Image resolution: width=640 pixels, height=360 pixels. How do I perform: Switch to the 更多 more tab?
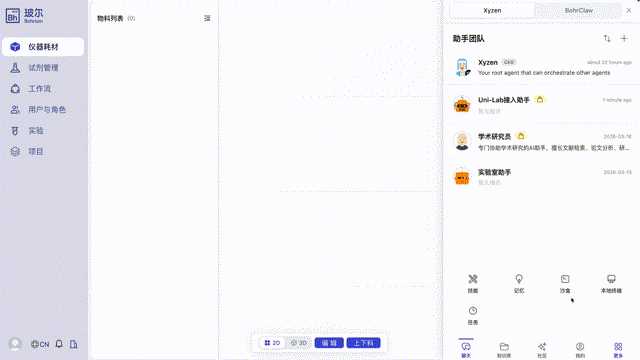(x=618, y=349)
